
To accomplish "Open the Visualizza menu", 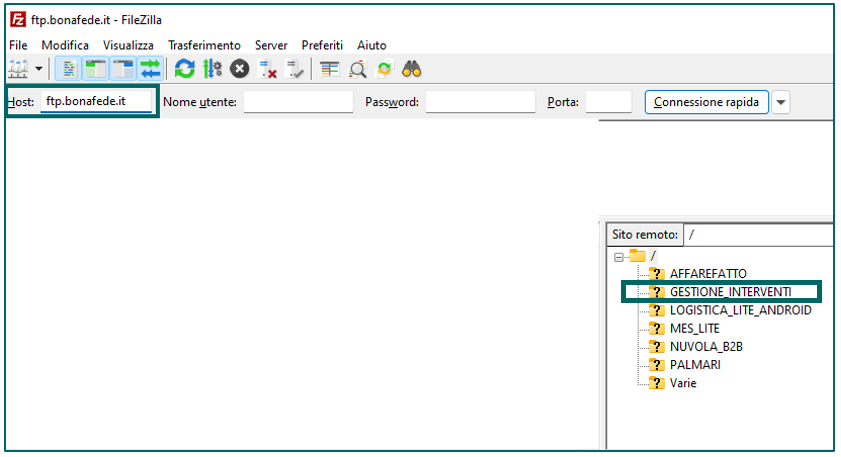I will 128,45.
